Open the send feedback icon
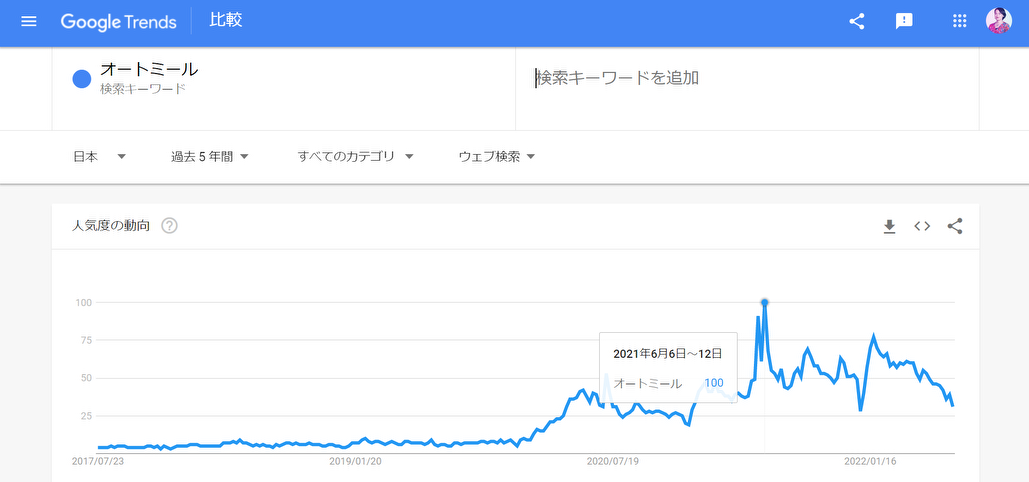This screenshot has height=482, width=1029. click(x=904, y=22)
